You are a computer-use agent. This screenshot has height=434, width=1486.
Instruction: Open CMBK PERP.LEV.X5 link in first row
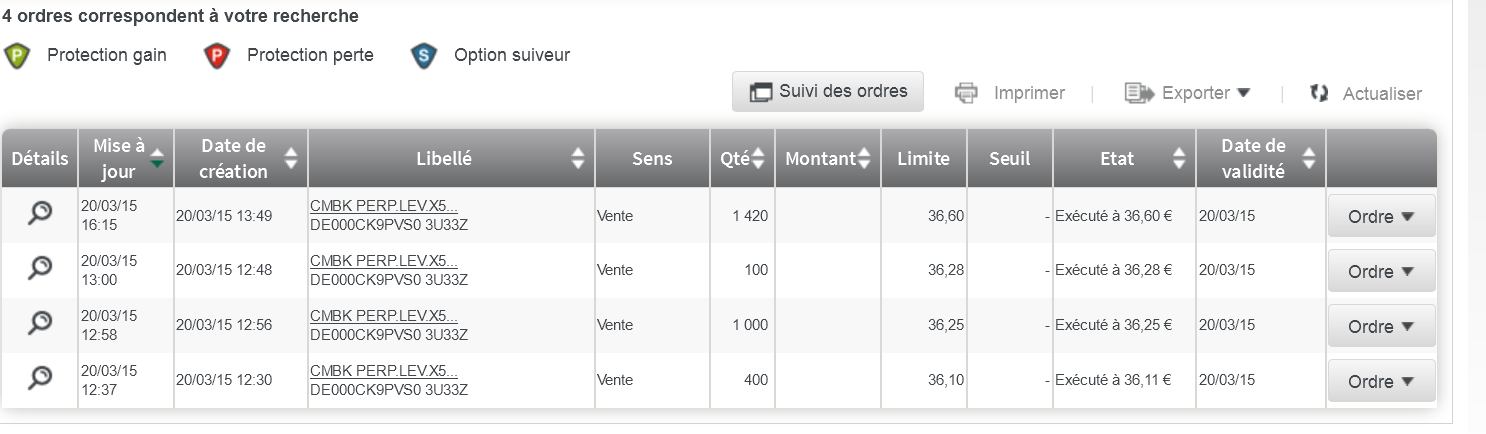384,206
